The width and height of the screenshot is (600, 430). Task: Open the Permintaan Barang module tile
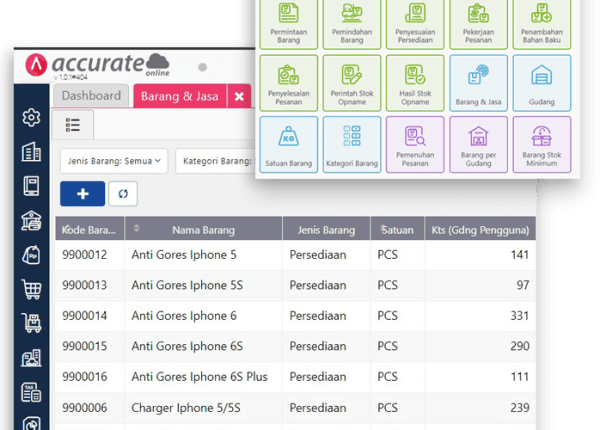[x=288, y=22]
